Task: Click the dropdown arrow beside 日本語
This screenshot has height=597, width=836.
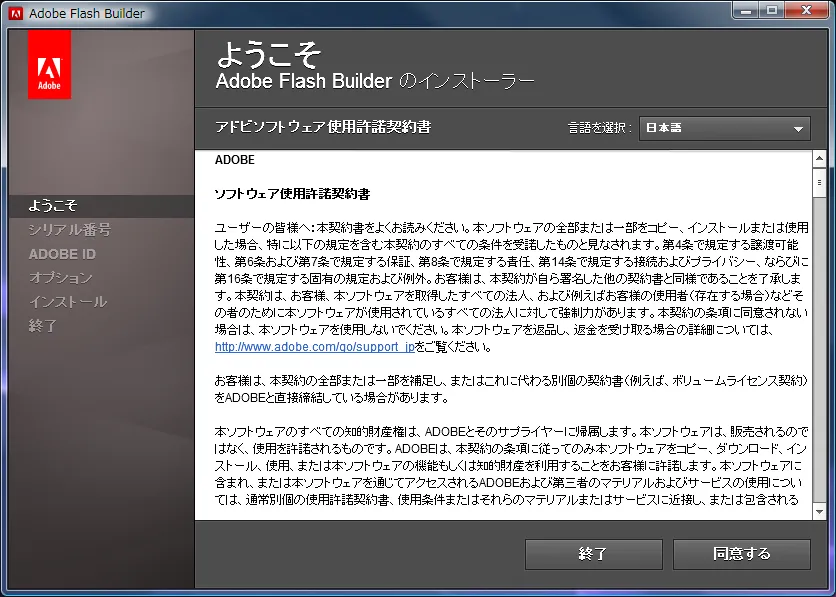Action: (x=798, y=129)
